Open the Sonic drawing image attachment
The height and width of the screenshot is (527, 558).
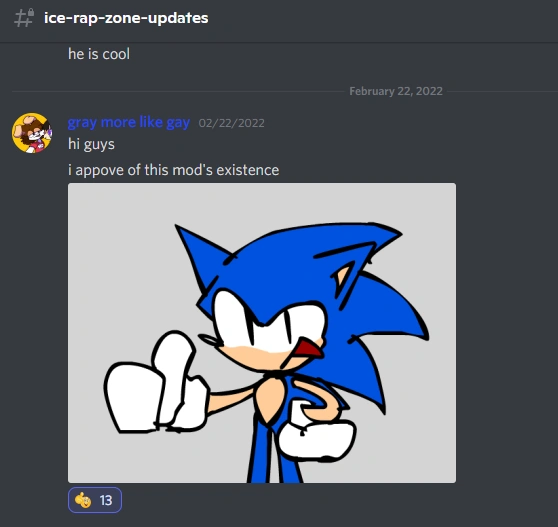pos(262,333)
